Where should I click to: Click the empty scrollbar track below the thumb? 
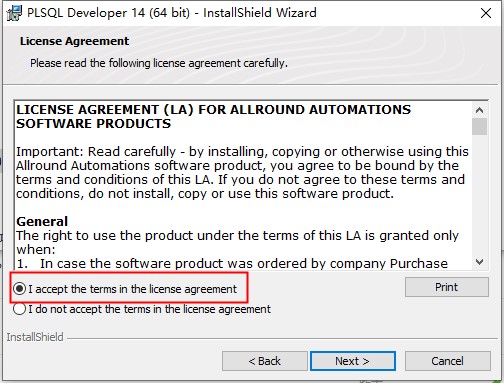pyautogui.click(x=479, y=195)
